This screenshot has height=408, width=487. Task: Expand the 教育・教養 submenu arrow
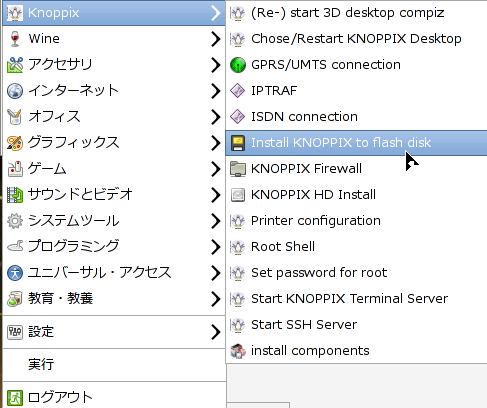216,299
